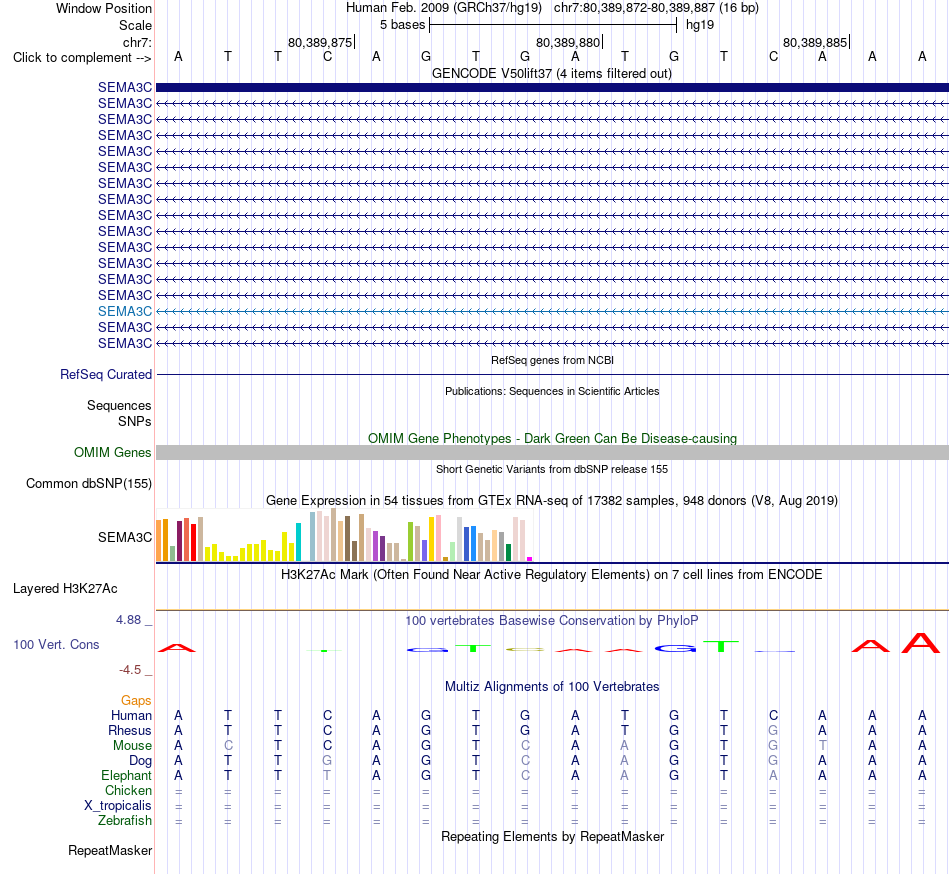The width and height of the screenshot is (950, 874).
Task: Open GENCODE V50lift37 track title
Action: pos(552,74)
